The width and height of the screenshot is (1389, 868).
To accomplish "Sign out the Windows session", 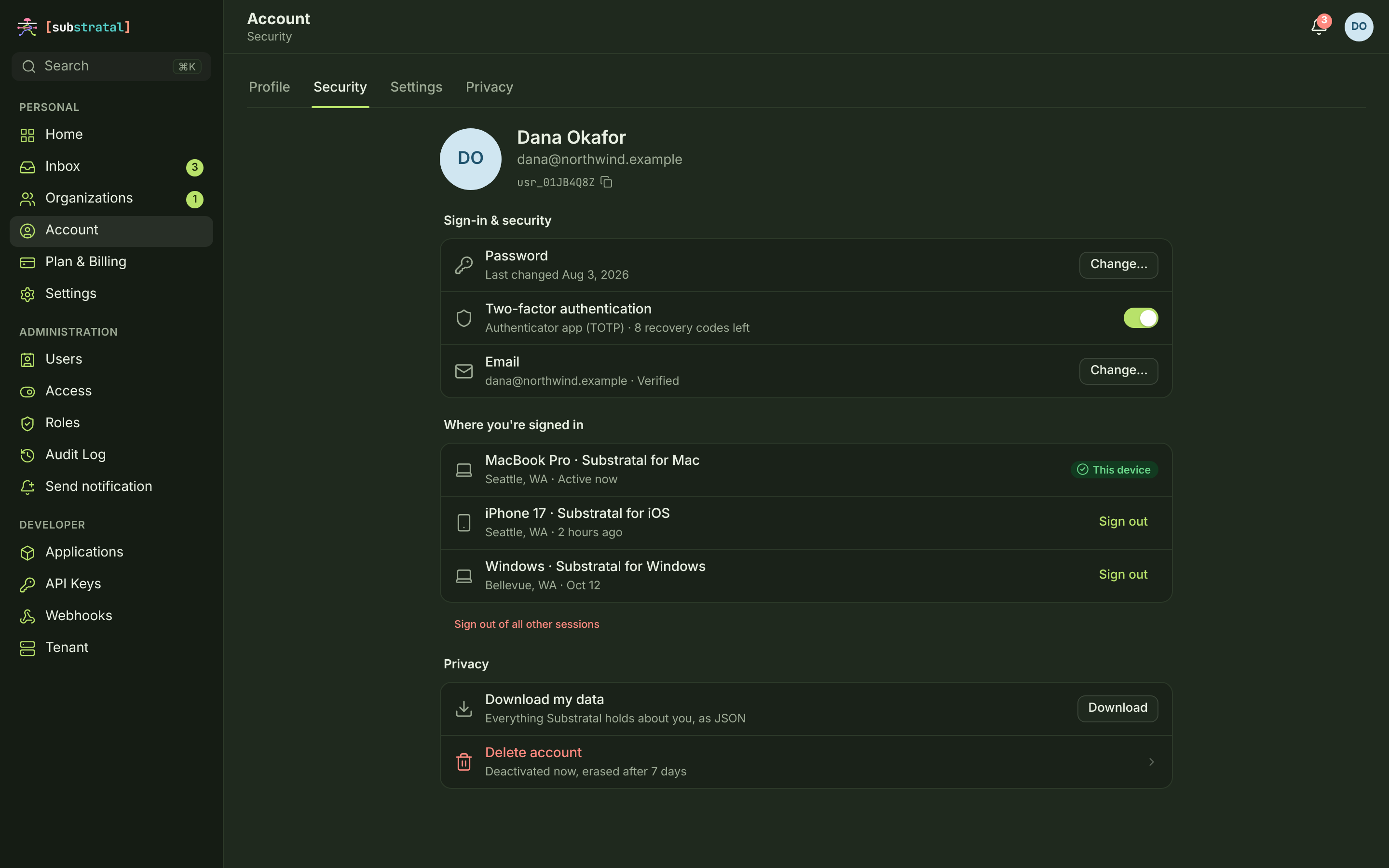I will click(1123, 575).
